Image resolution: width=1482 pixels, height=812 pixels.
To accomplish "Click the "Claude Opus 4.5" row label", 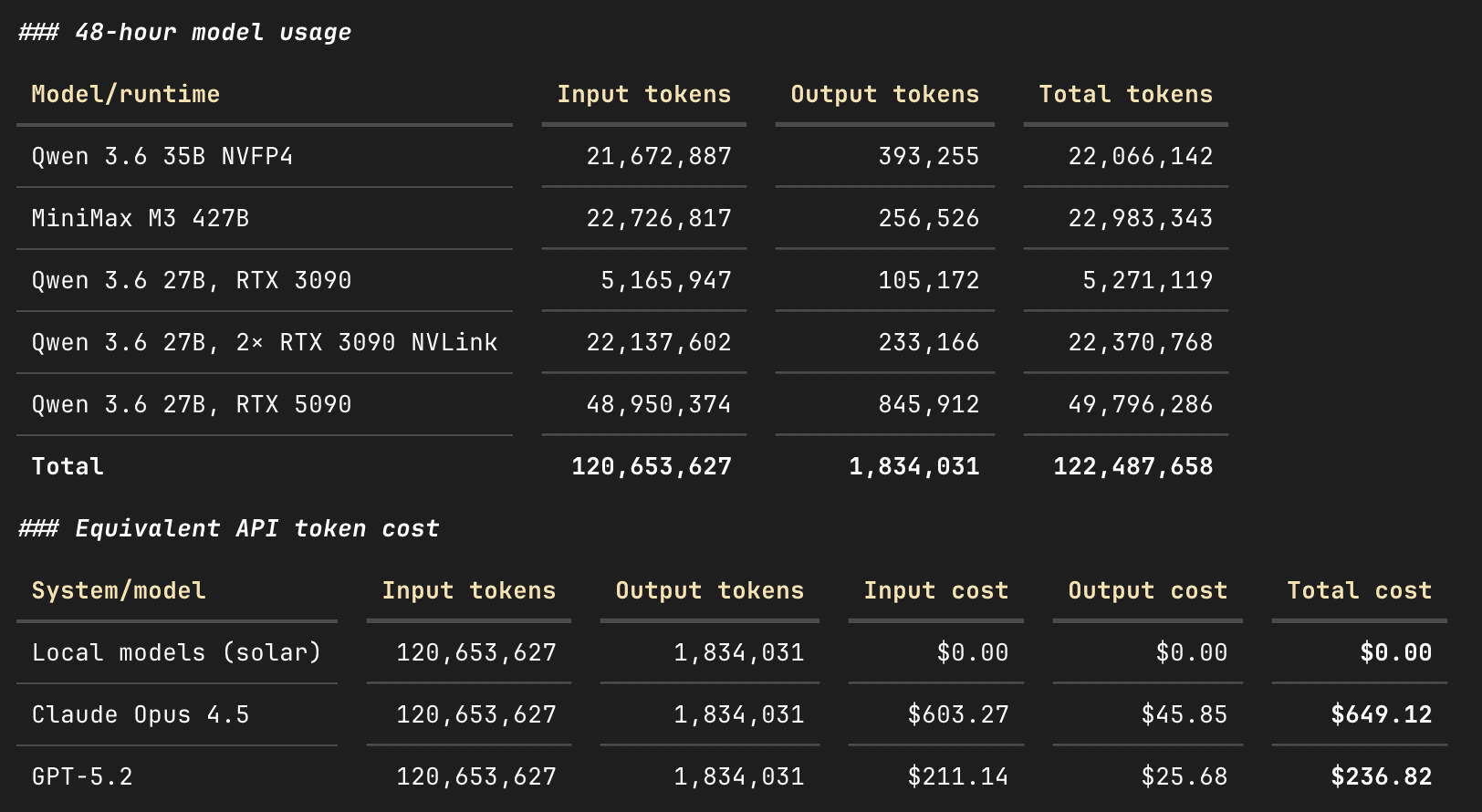I will (x=141, y=714).
